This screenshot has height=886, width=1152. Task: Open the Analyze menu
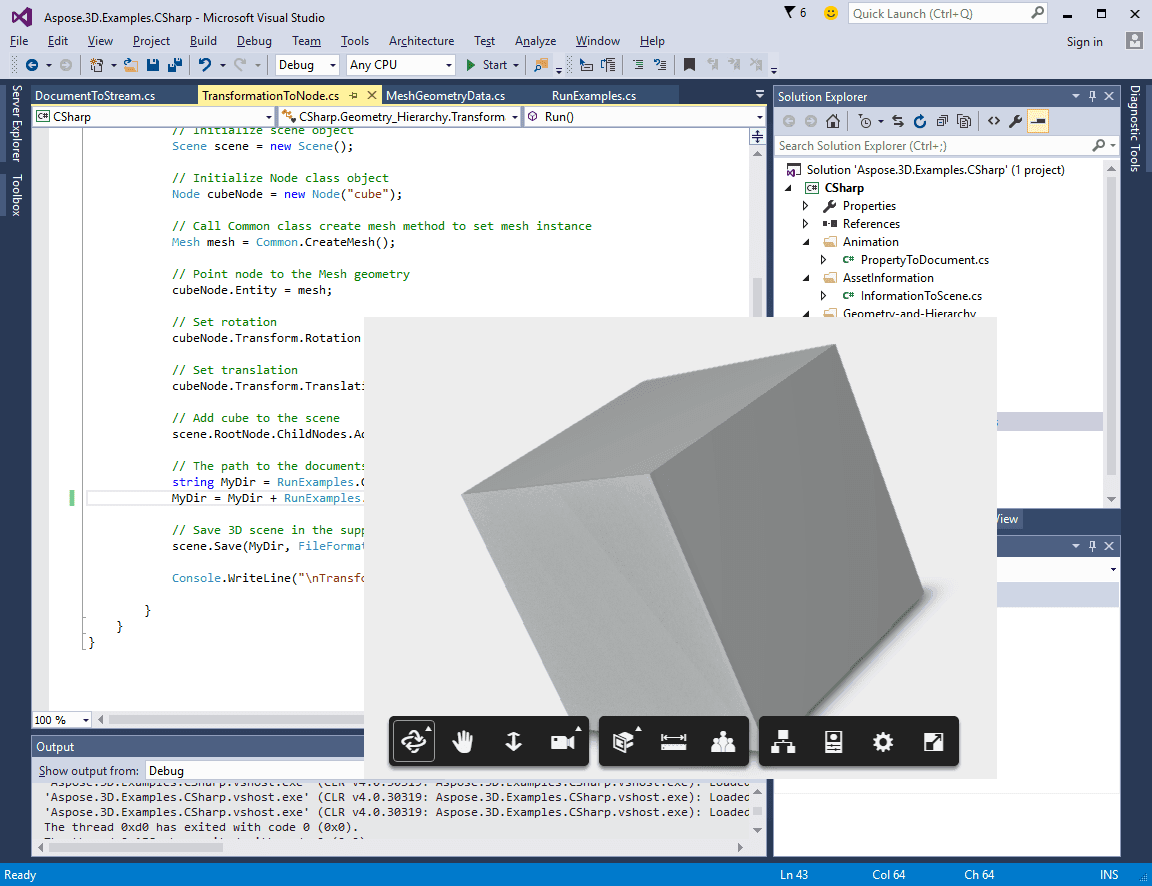click(x=535, y=41)
